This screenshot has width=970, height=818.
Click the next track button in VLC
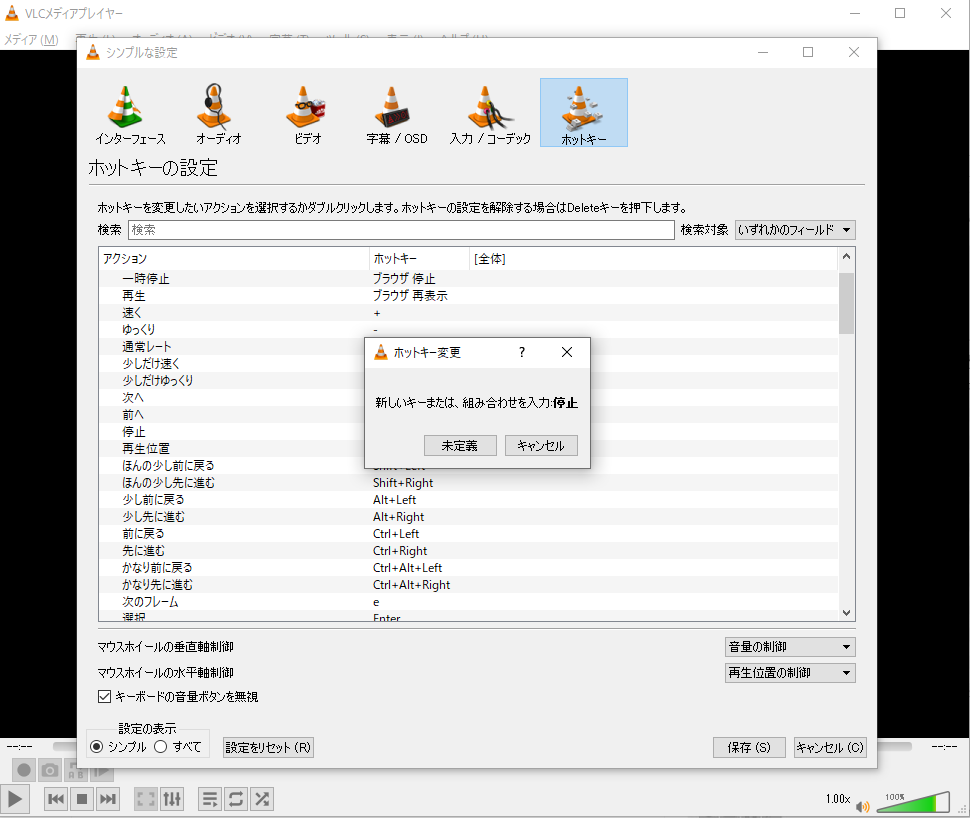(x=108, y=799)
